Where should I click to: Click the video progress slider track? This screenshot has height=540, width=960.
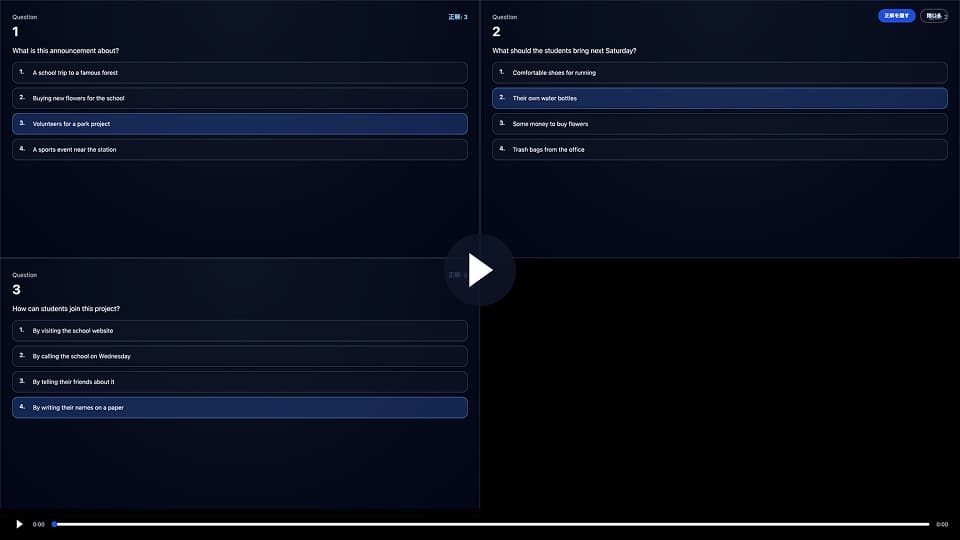[490, 524]
